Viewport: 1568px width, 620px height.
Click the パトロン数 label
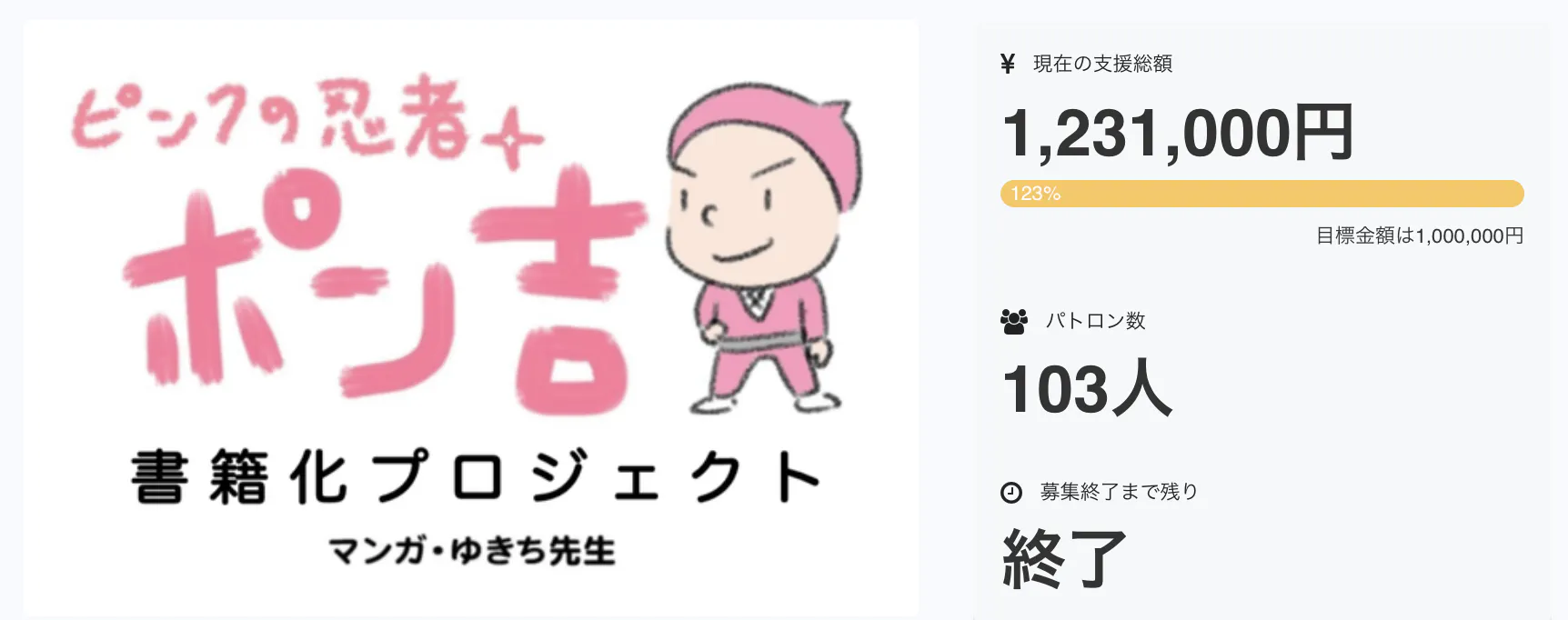click(x=1095, y=321)
